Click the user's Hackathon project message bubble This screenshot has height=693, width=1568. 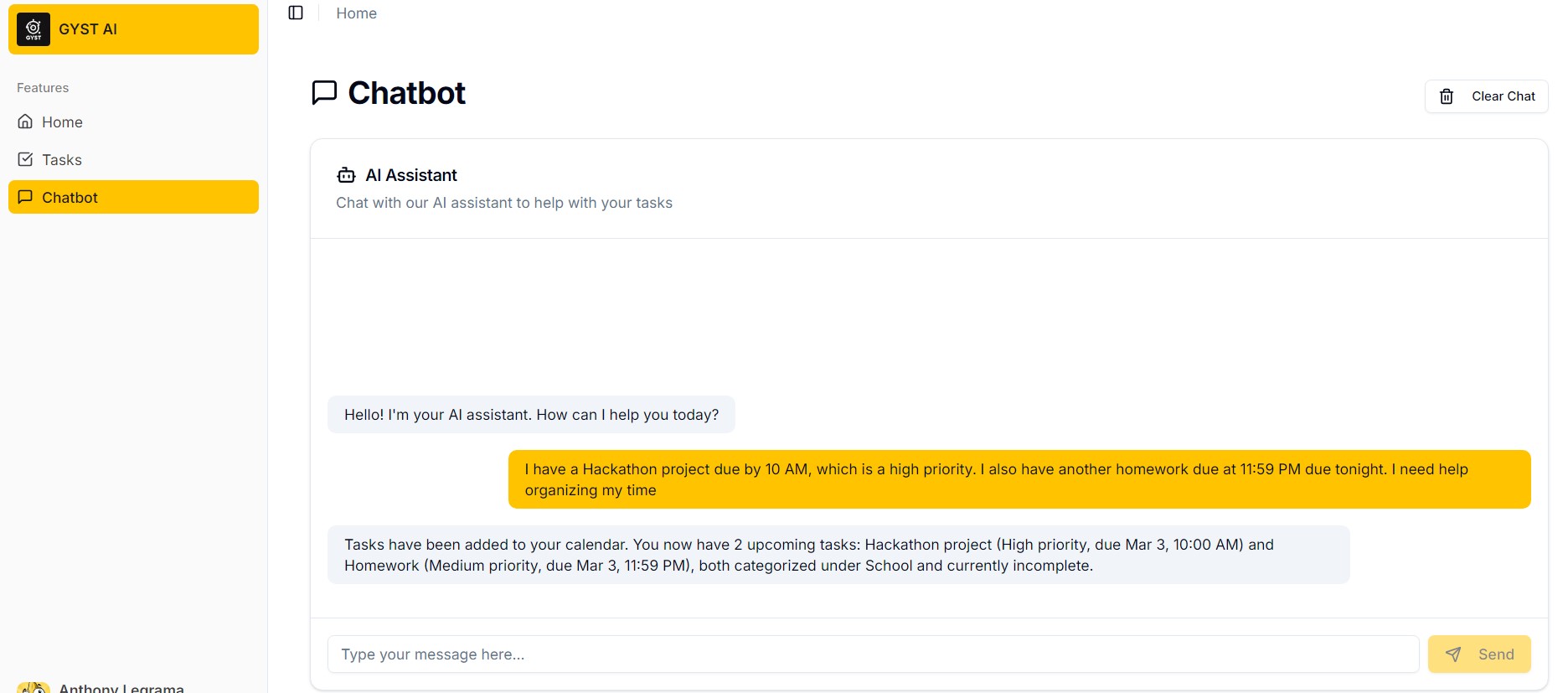coord(1019,479)
